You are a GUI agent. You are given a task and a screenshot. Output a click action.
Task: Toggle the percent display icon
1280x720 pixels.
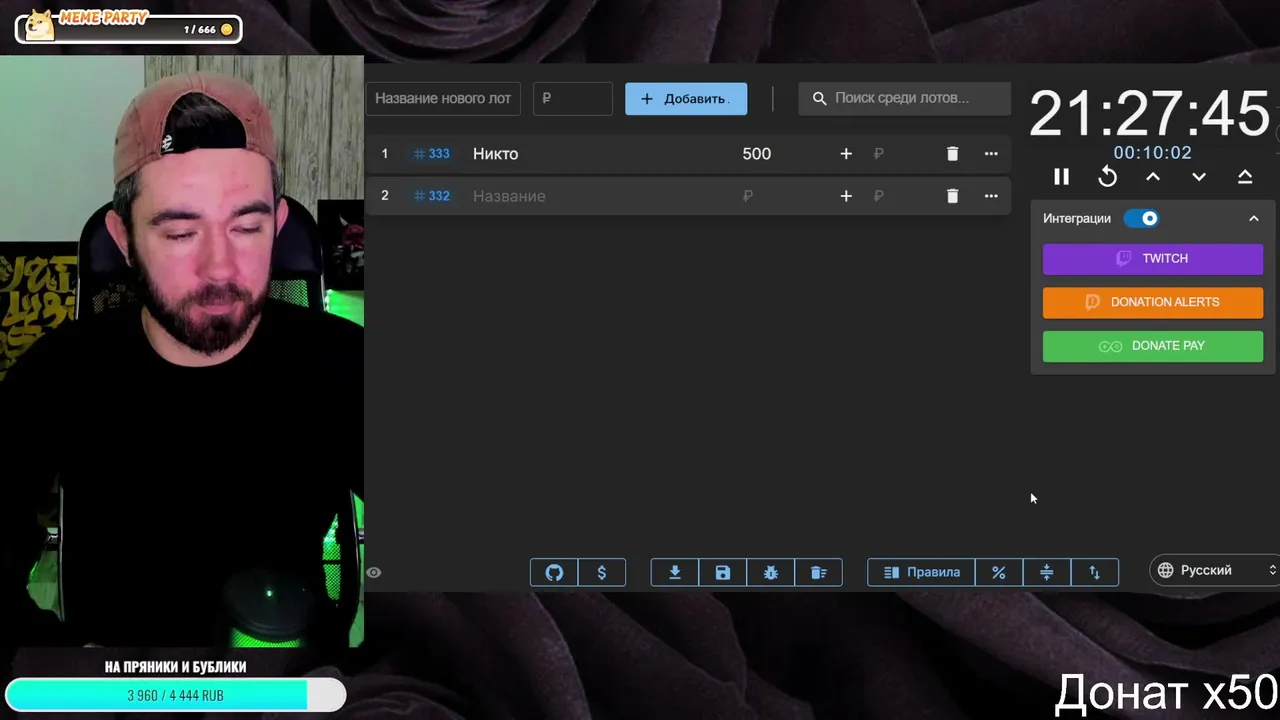998,572
